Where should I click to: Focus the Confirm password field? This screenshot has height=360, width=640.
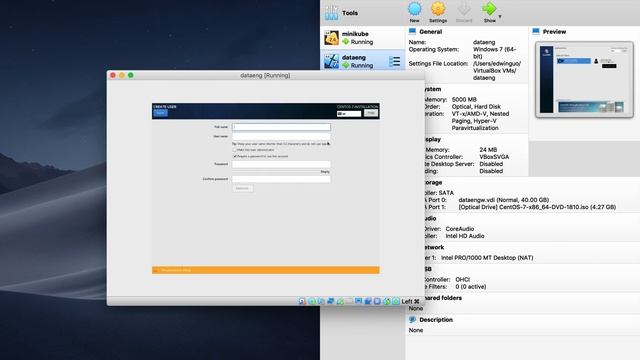281,179
